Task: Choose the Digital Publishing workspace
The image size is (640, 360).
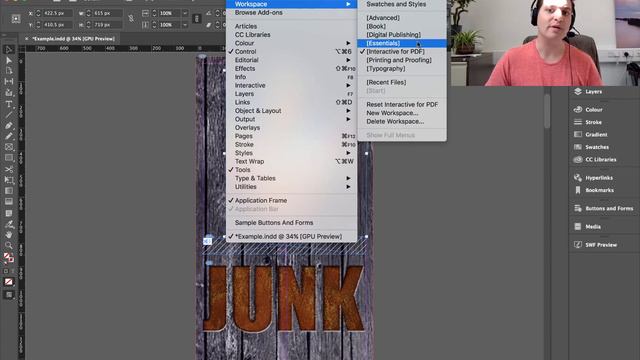Action: 402,35
